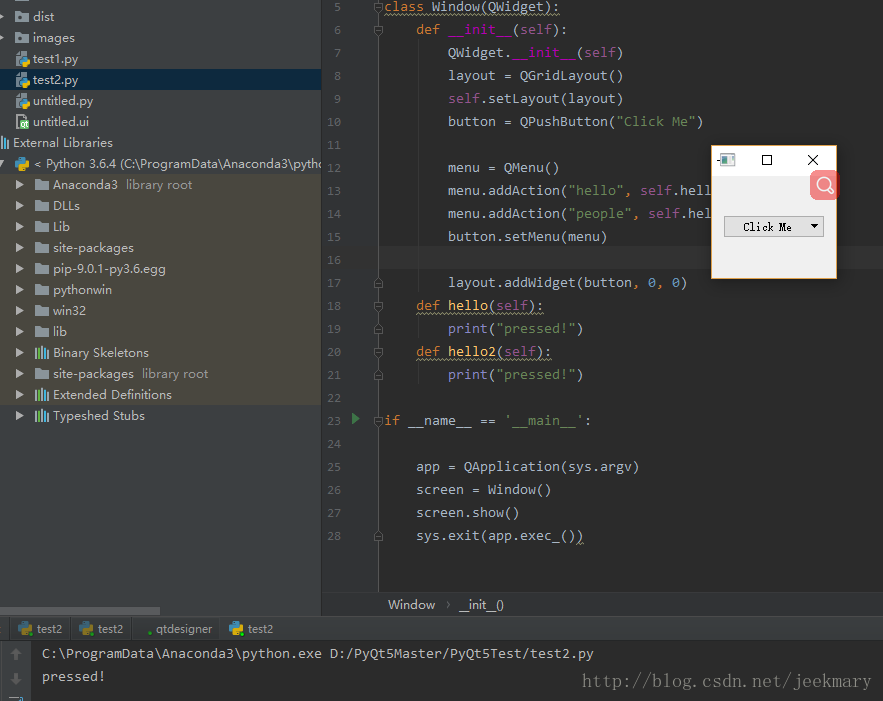Viewport: 883px width, 701px height.
Task: Click the pip-9.0.1-py3.6.egg folder icon
Action: pyautogui.click(x=42, y=269)
